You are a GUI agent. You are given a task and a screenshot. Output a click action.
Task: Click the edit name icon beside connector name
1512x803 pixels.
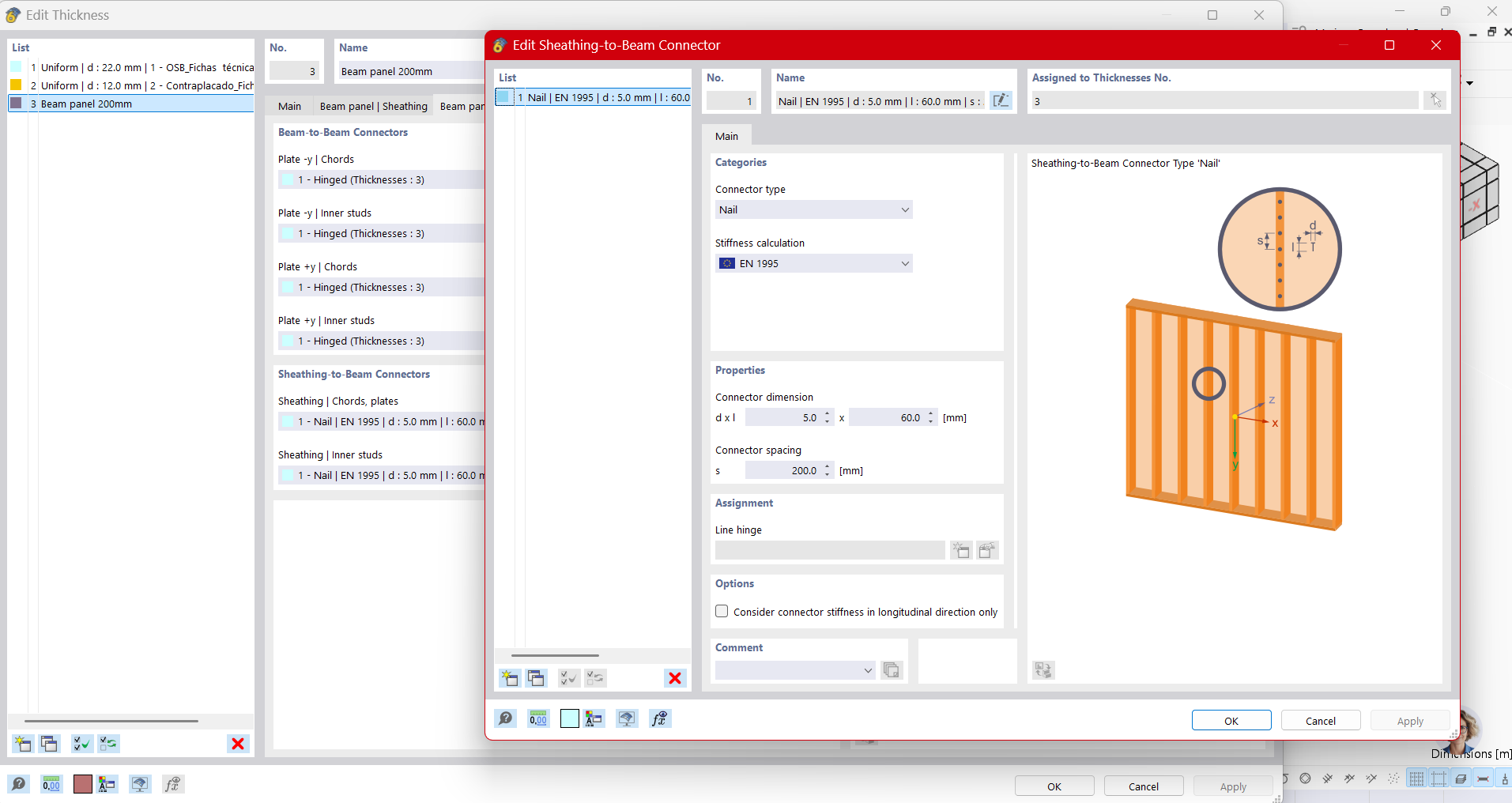click(1001, 100)
